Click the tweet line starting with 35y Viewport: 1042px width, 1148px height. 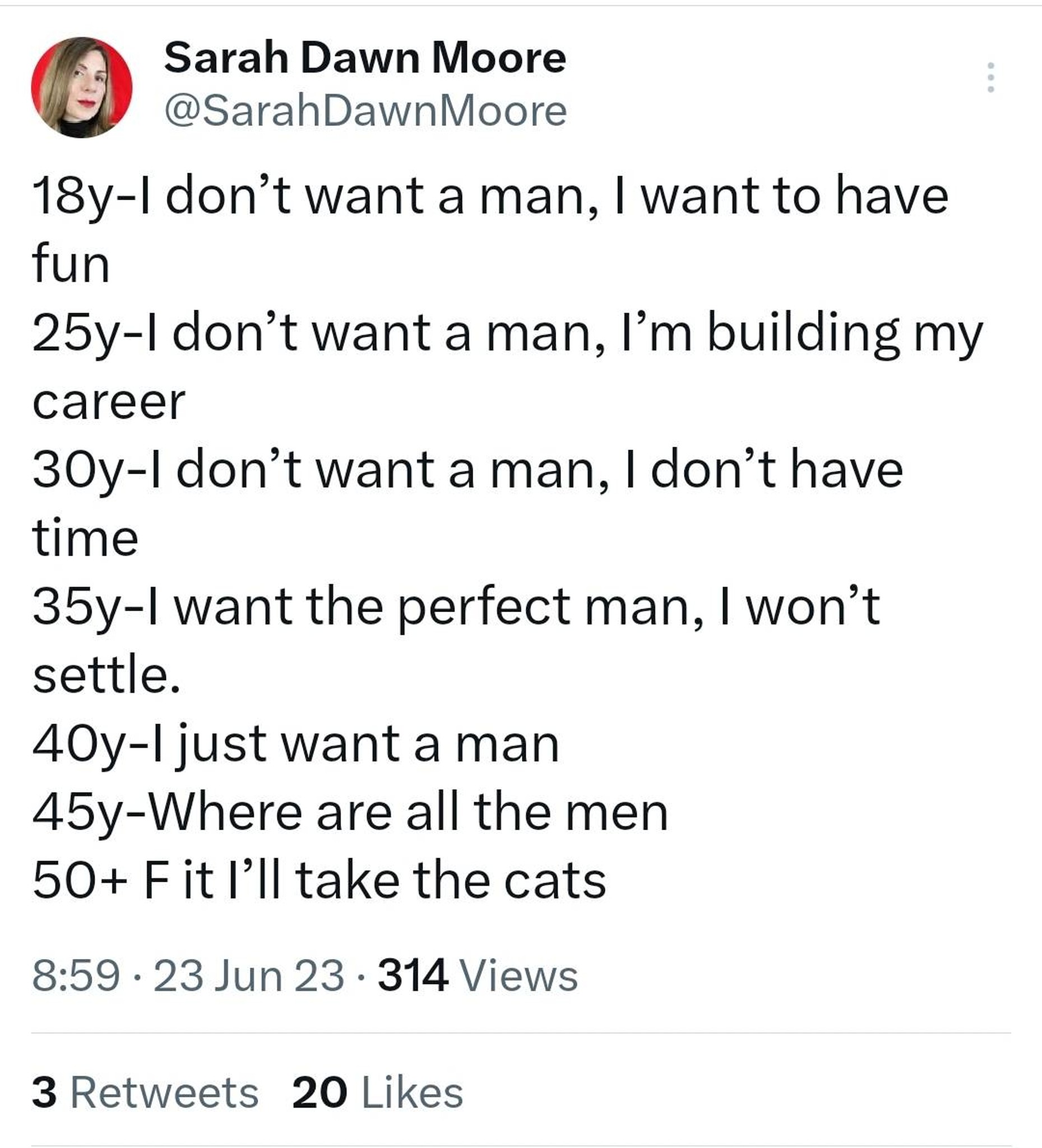coord(457,608)
